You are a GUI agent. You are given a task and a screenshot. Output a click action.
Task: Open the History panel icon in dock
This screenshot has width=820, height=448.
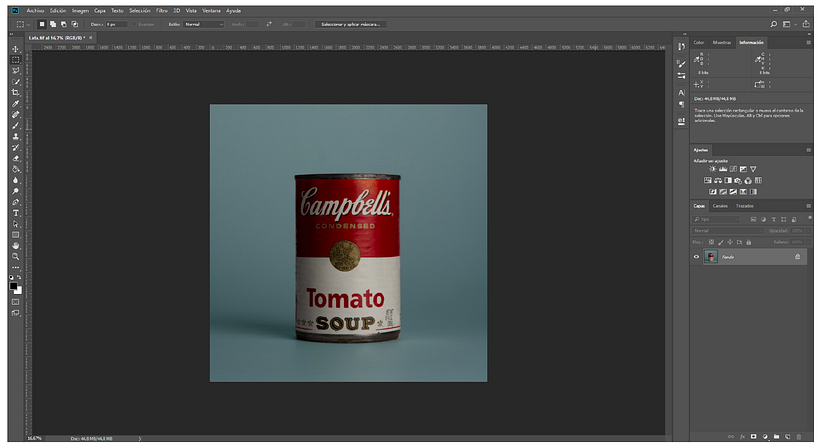tap(681, 47)
